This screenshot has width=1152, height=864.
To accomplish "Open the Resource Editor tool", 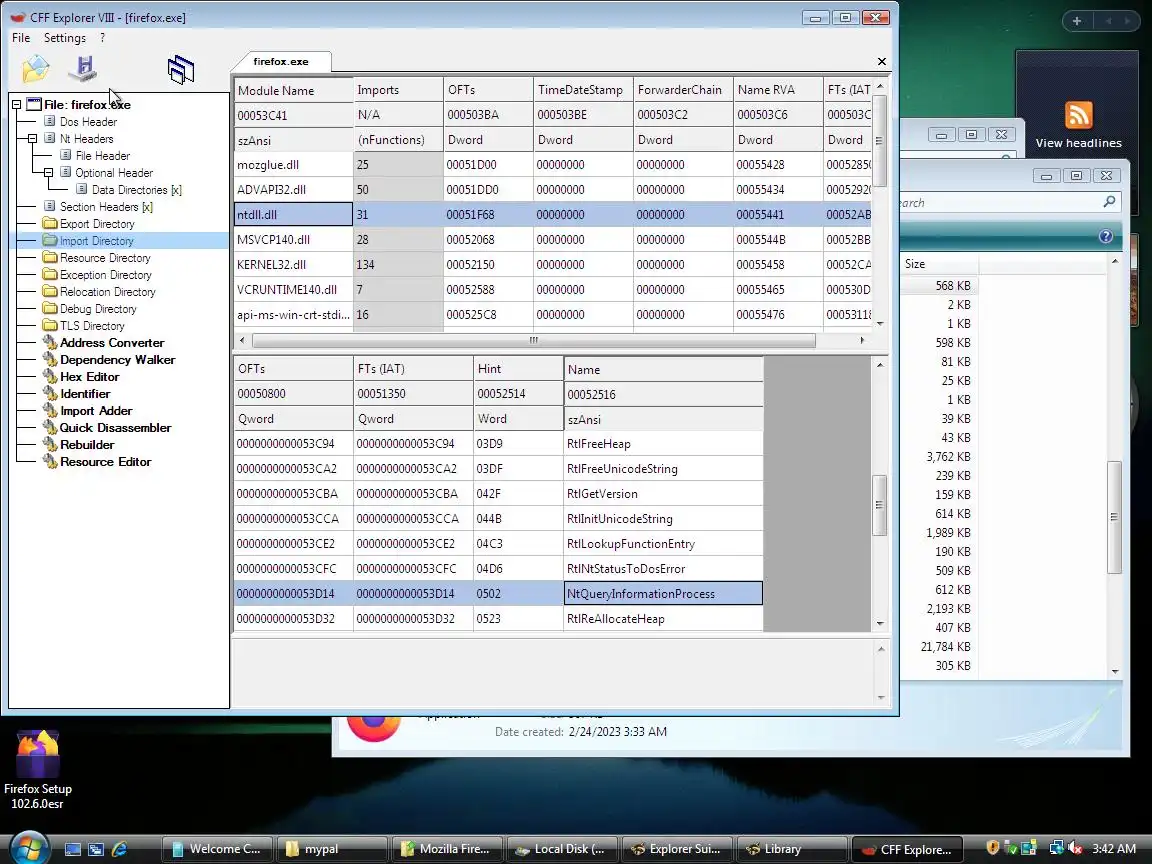I will coord(106,461).
